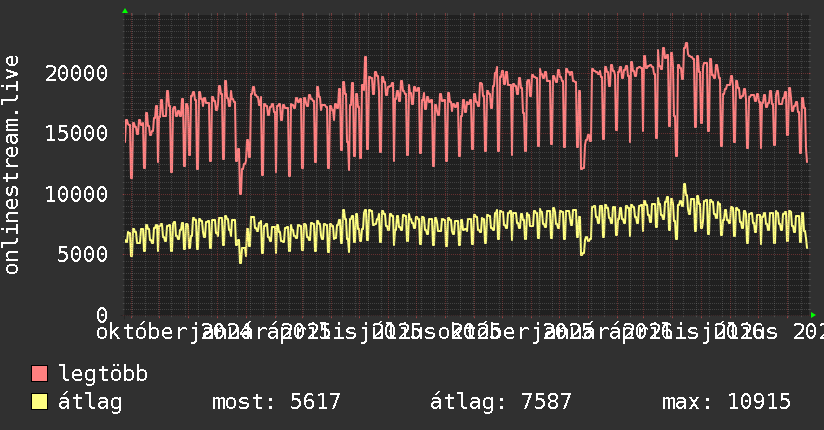Screen dimensions: 824x430
Task: Click the "átlag: 7587" average statistic
Action: pos(500,402)
